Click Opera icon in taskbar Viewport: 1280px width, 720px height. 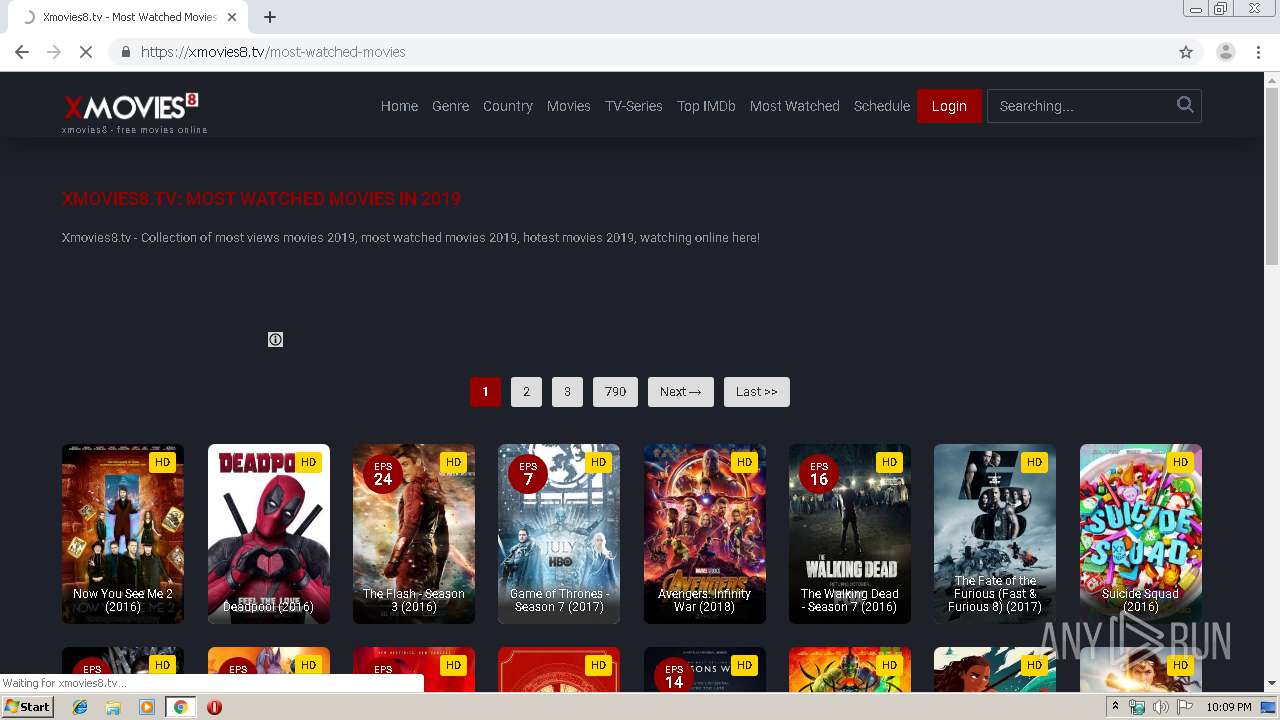[214, 707]
